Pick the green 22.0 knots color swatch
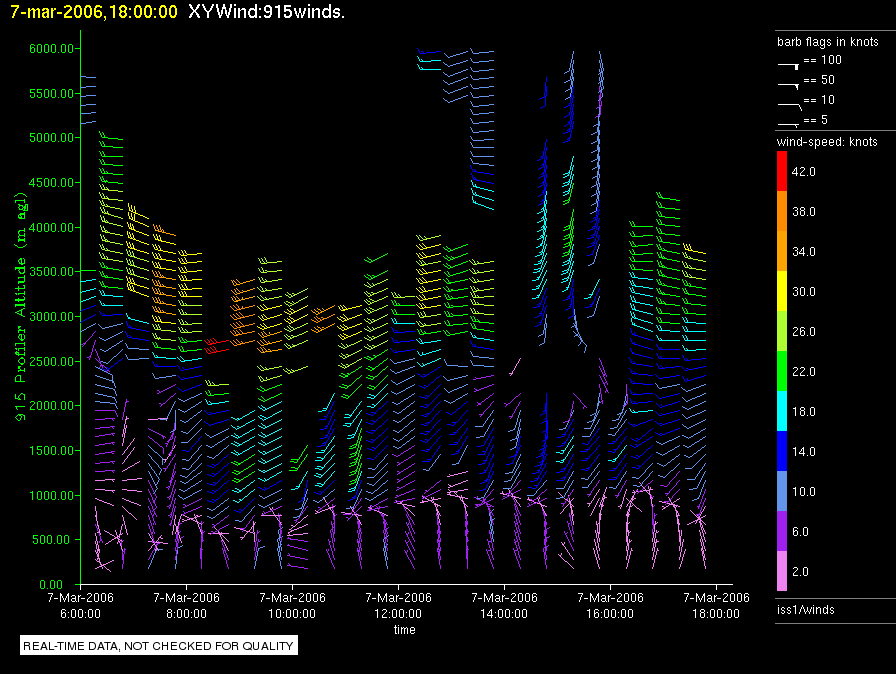Image resolution: width=896 pixels, height=674 pixels. tap(783, 371)
